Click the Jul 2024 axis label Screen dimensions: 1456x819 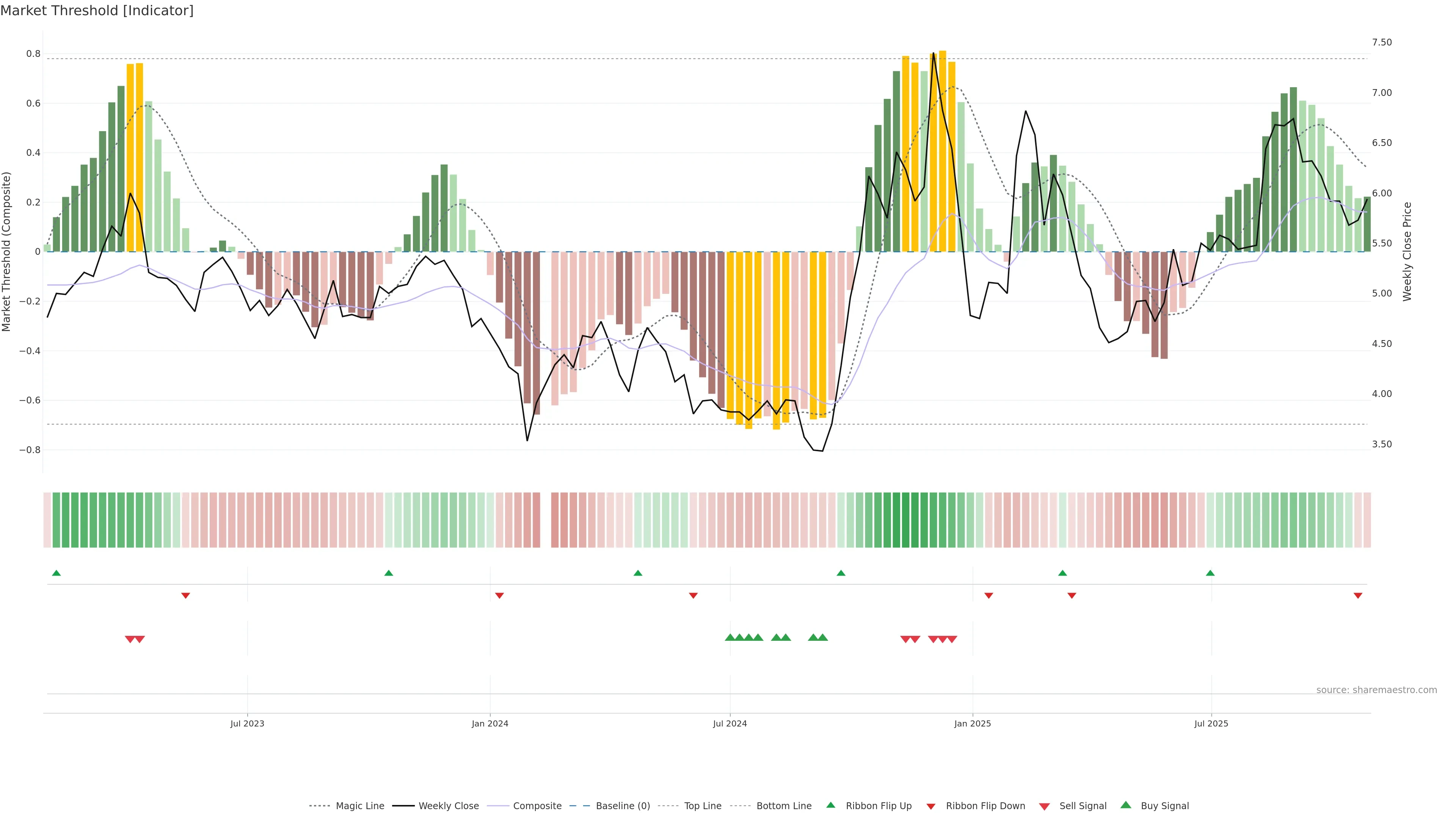730,723
